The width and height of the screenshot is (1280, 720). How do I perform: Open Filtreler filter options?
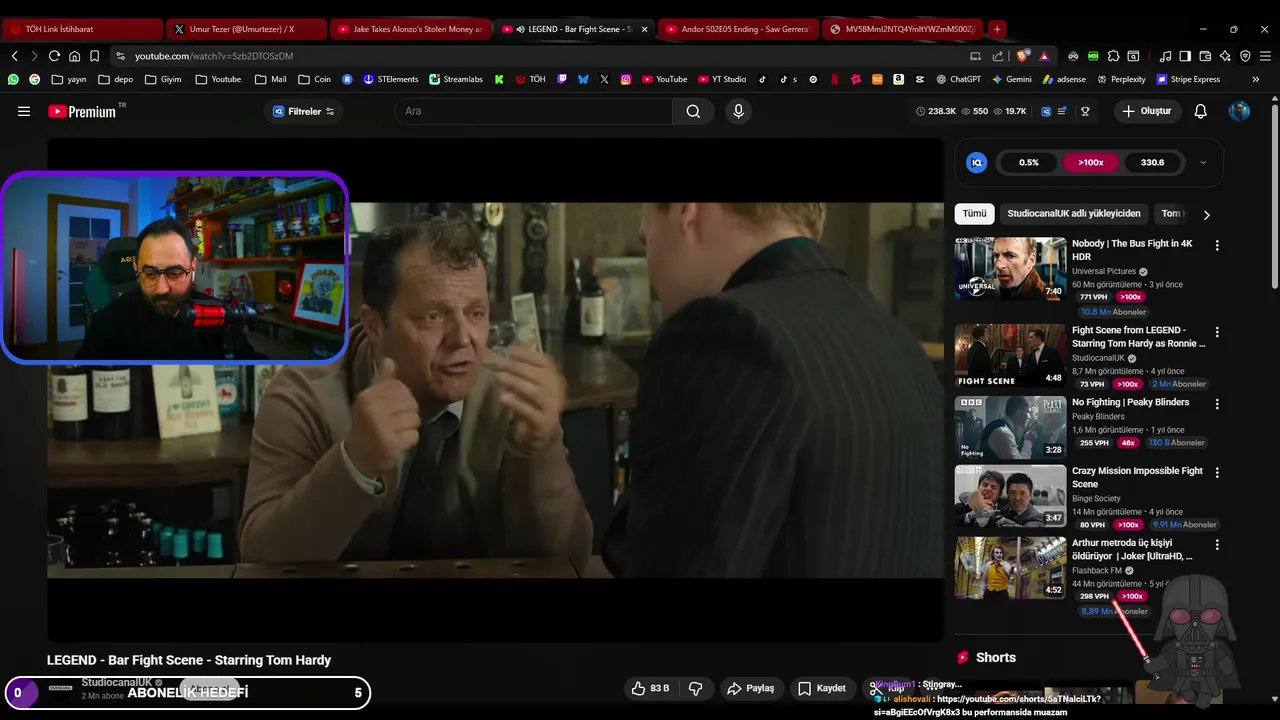[304, 111]
